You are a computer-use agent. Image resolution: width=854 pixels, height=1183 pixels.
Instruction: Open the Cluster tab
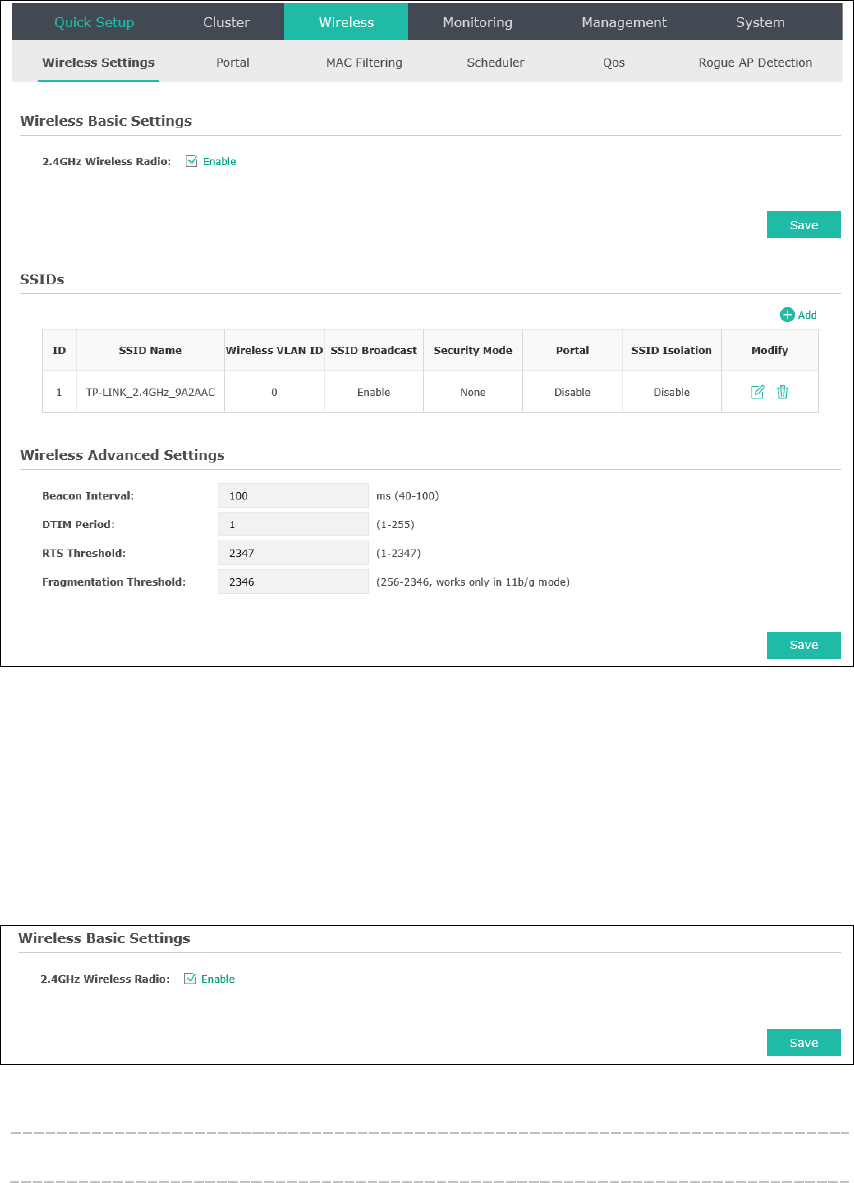[x=226, y=22]
